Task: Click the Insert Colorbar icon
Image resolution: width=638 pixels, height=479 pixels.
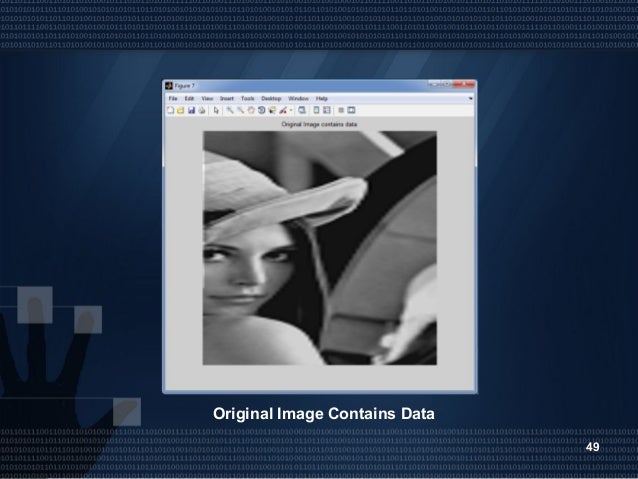Action: coord(316,110)
